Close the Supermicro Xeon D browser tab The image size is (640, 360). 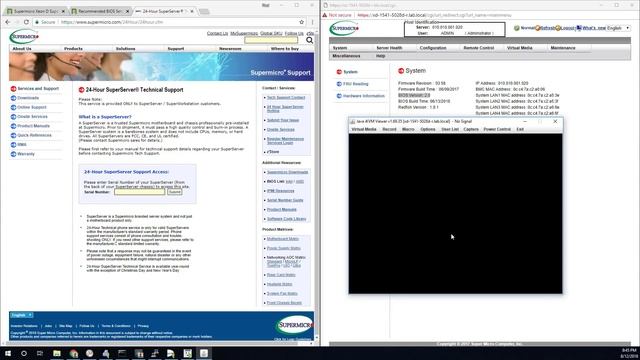[63, 11]
